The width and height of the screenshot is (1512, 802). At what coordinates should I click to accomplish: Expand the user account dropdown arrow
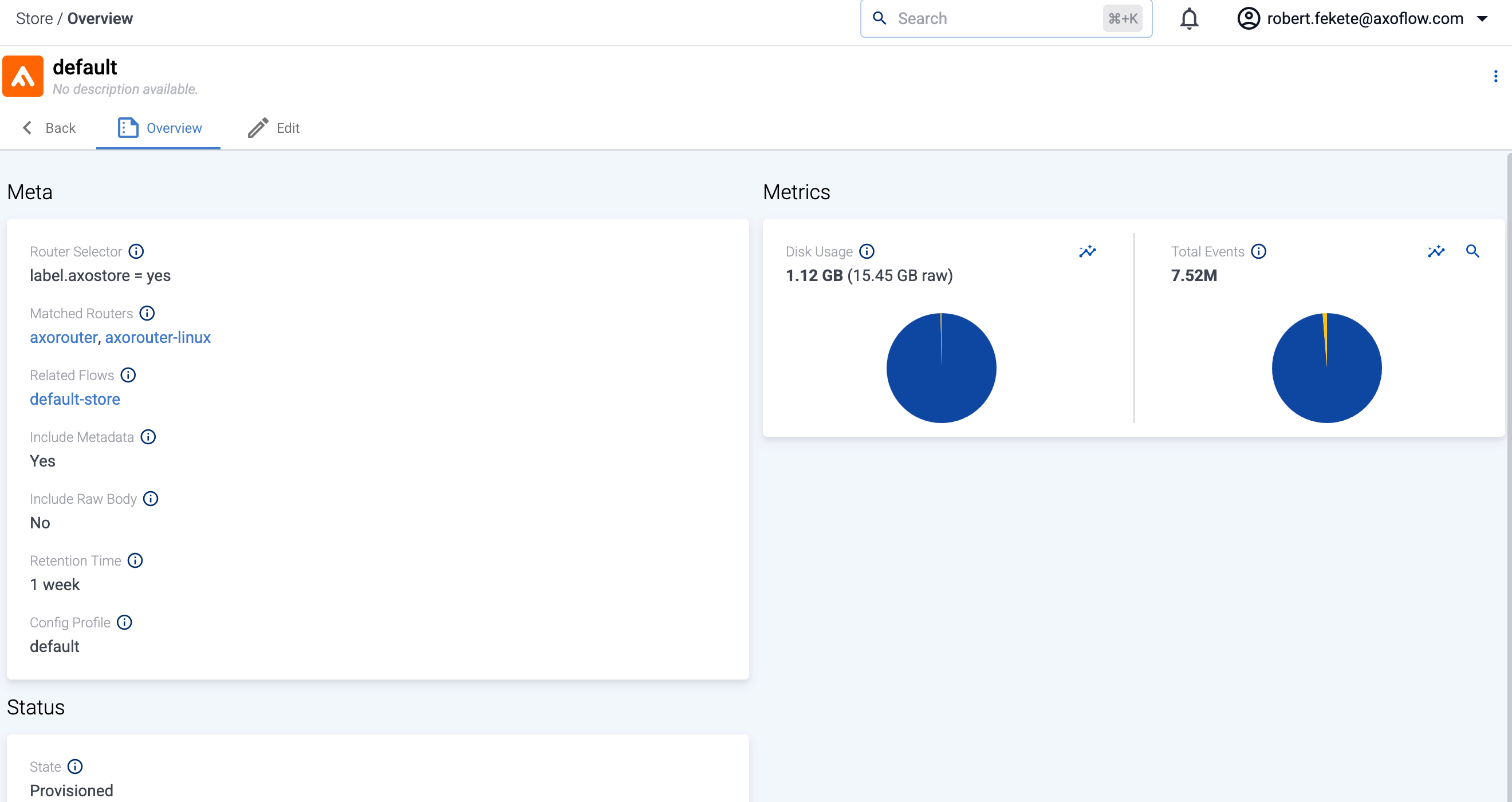[x=1482, y=19]
